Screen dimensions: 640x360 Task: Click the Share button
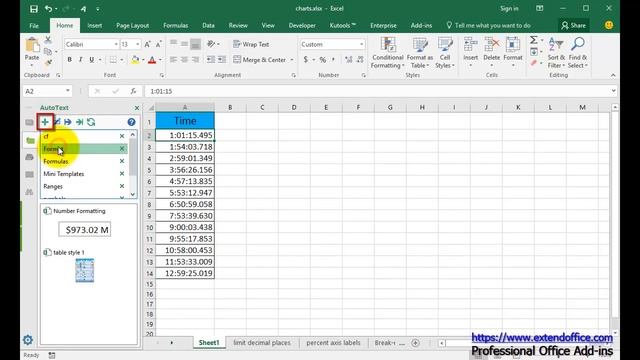point(573,25)
